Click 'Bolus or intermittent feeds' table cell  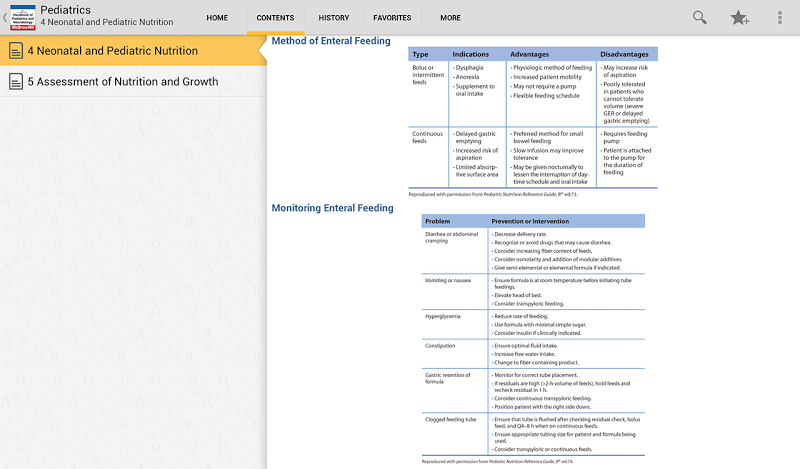(x=428, y=75)
